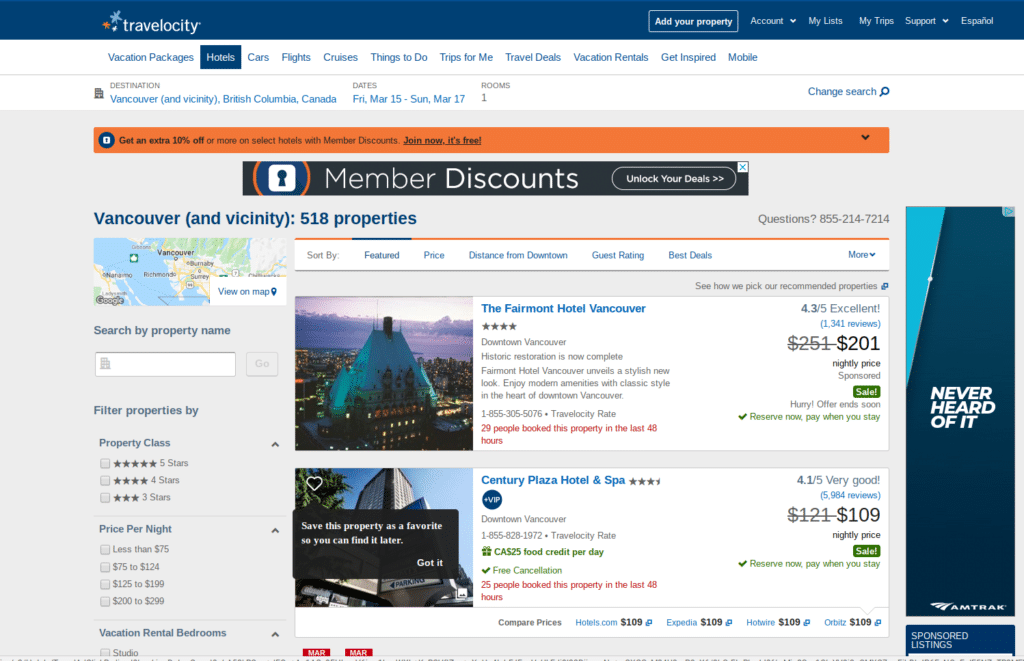
Task: Click the Amtrak Never Heard Of It ad
Action: tap(960, 411)
